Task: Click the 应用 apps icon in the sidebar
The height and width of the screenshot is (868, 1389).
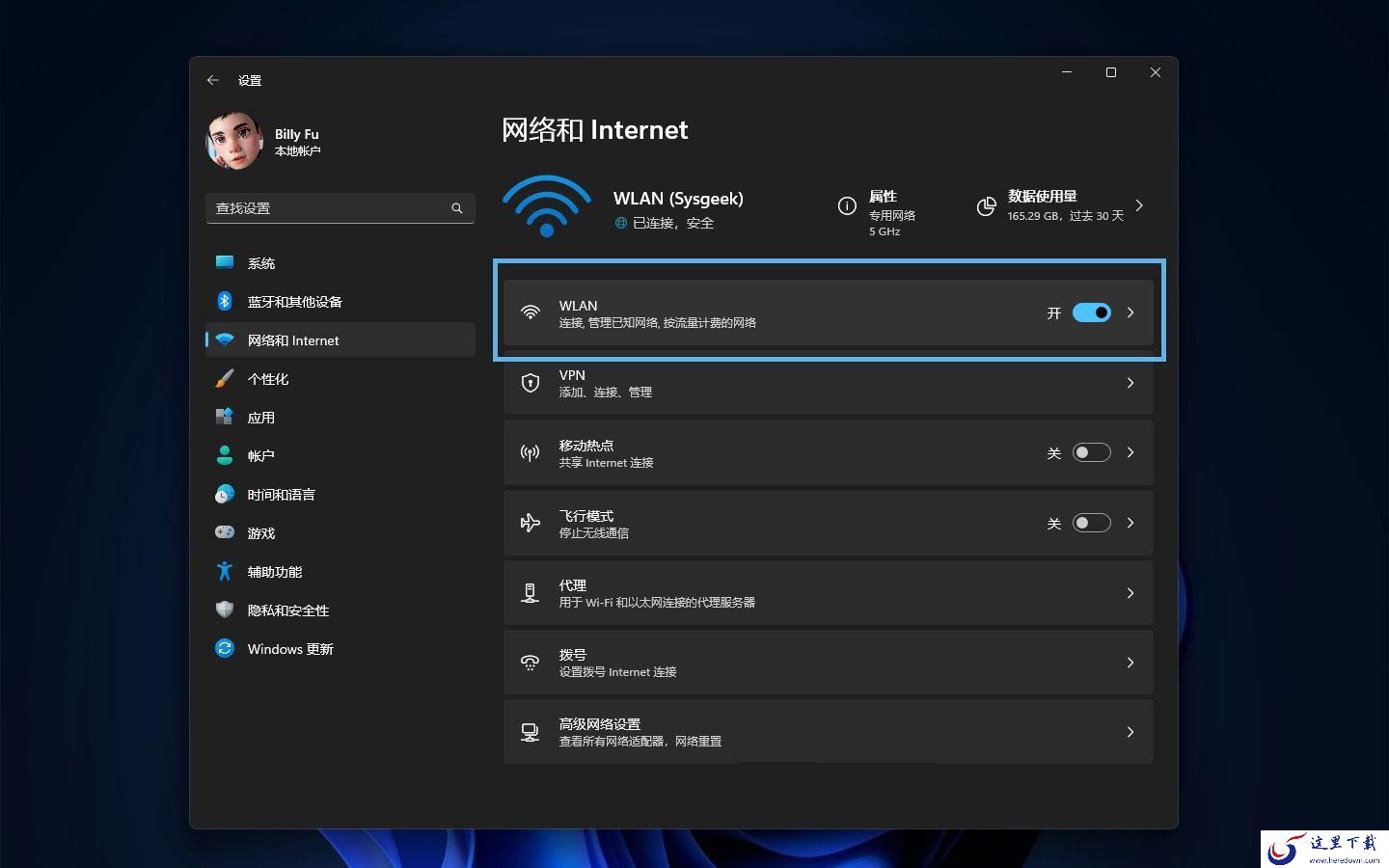Action: pos(225,417)
